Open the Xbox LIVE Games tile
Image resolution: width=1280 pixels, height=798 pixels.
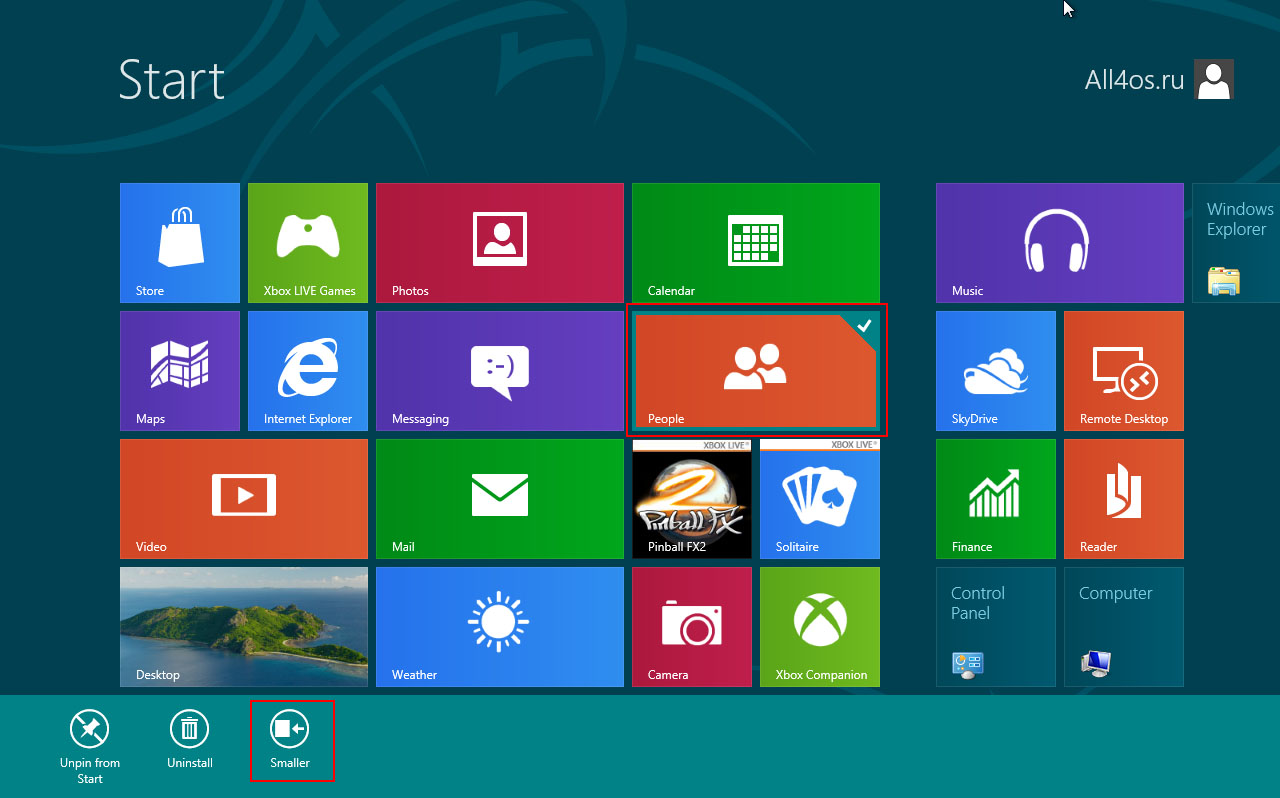(308, 243)
